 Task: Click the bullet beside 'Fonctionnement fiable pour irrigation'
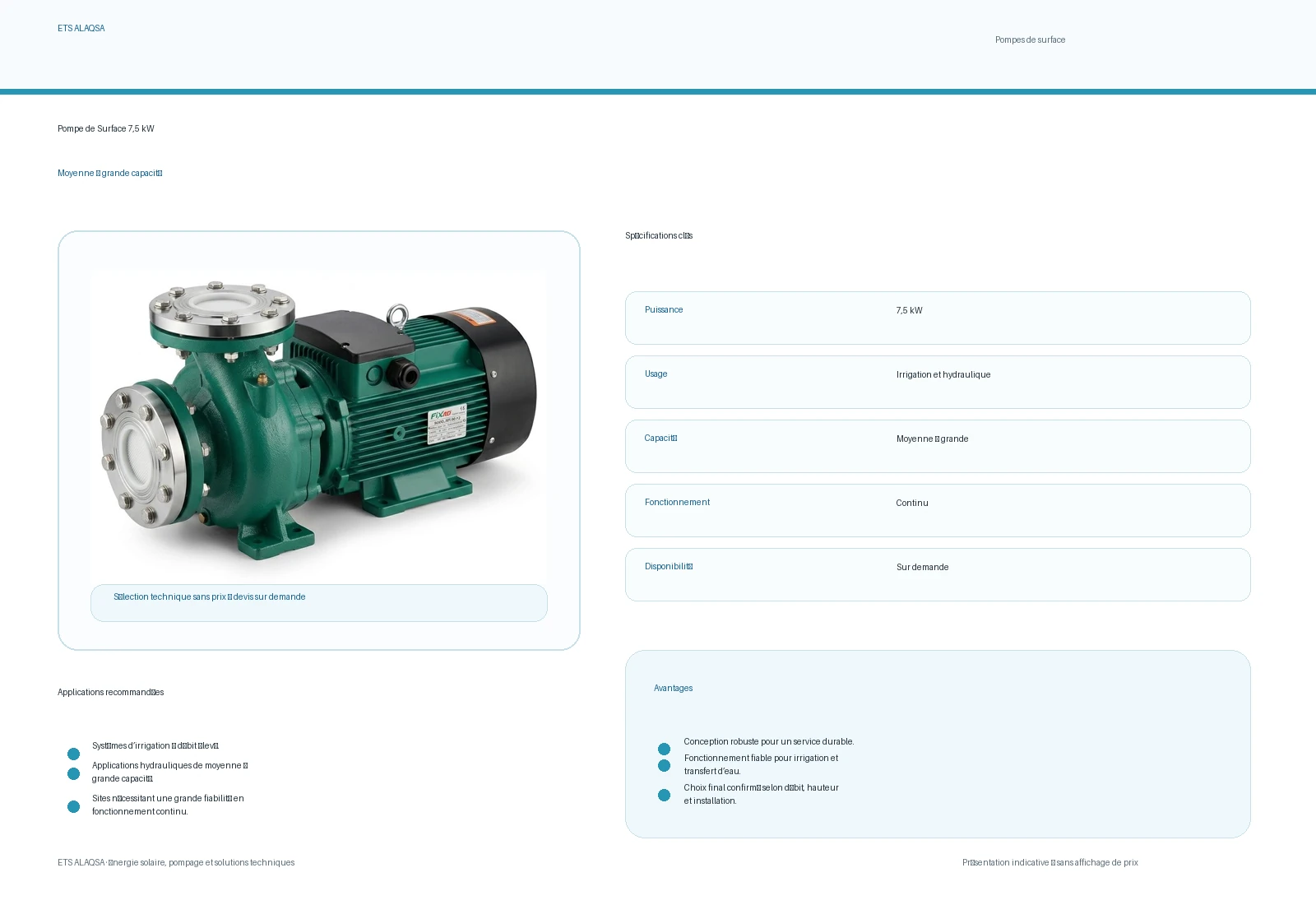(664, 765)
